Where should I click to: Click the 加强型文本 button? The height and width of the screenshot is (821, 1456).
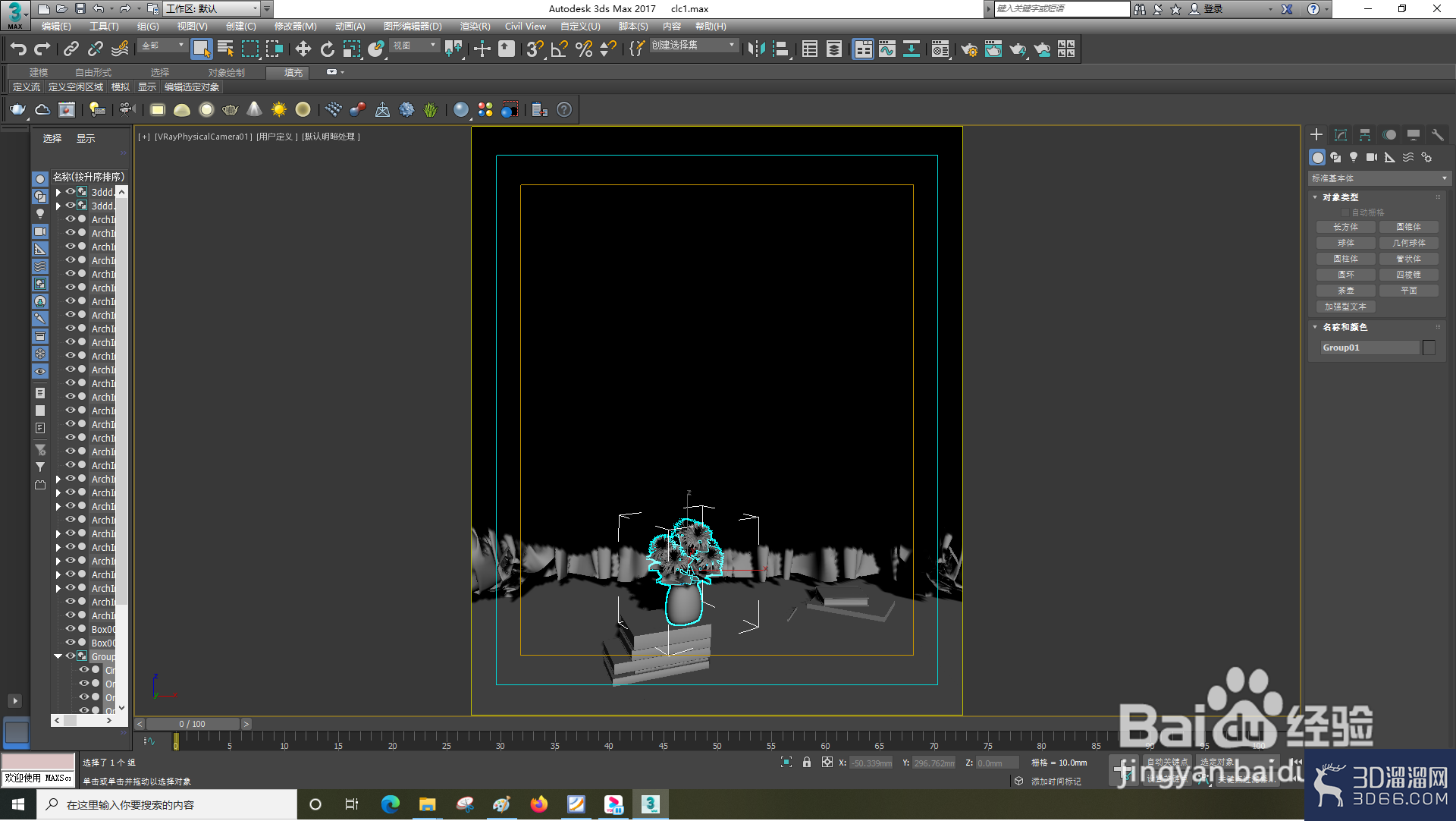[1346, 307]
